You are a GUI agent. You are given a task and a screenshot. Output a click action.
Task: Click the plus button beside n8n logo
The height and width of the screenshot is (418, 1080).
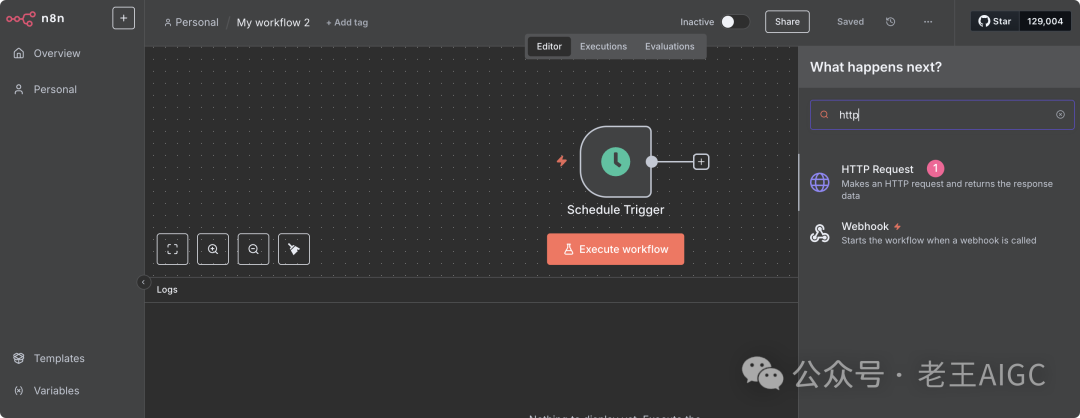(x=123, y=18)
